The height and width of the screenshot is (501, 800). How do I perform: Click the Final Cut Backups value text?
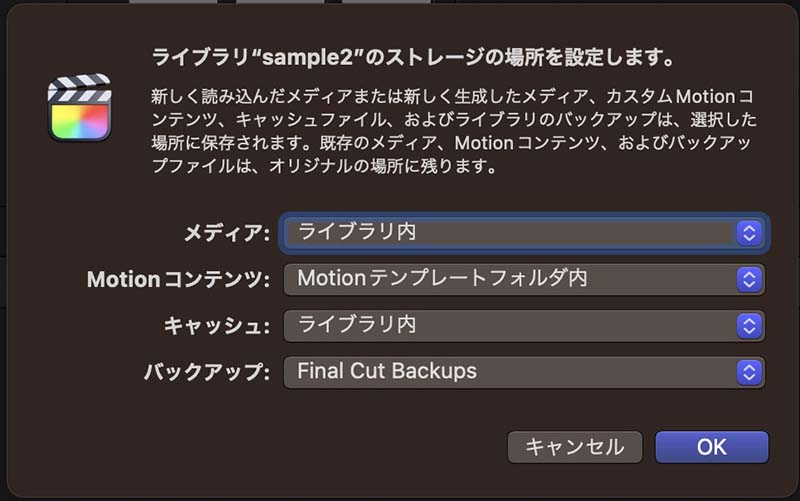(x=387, y=371)
